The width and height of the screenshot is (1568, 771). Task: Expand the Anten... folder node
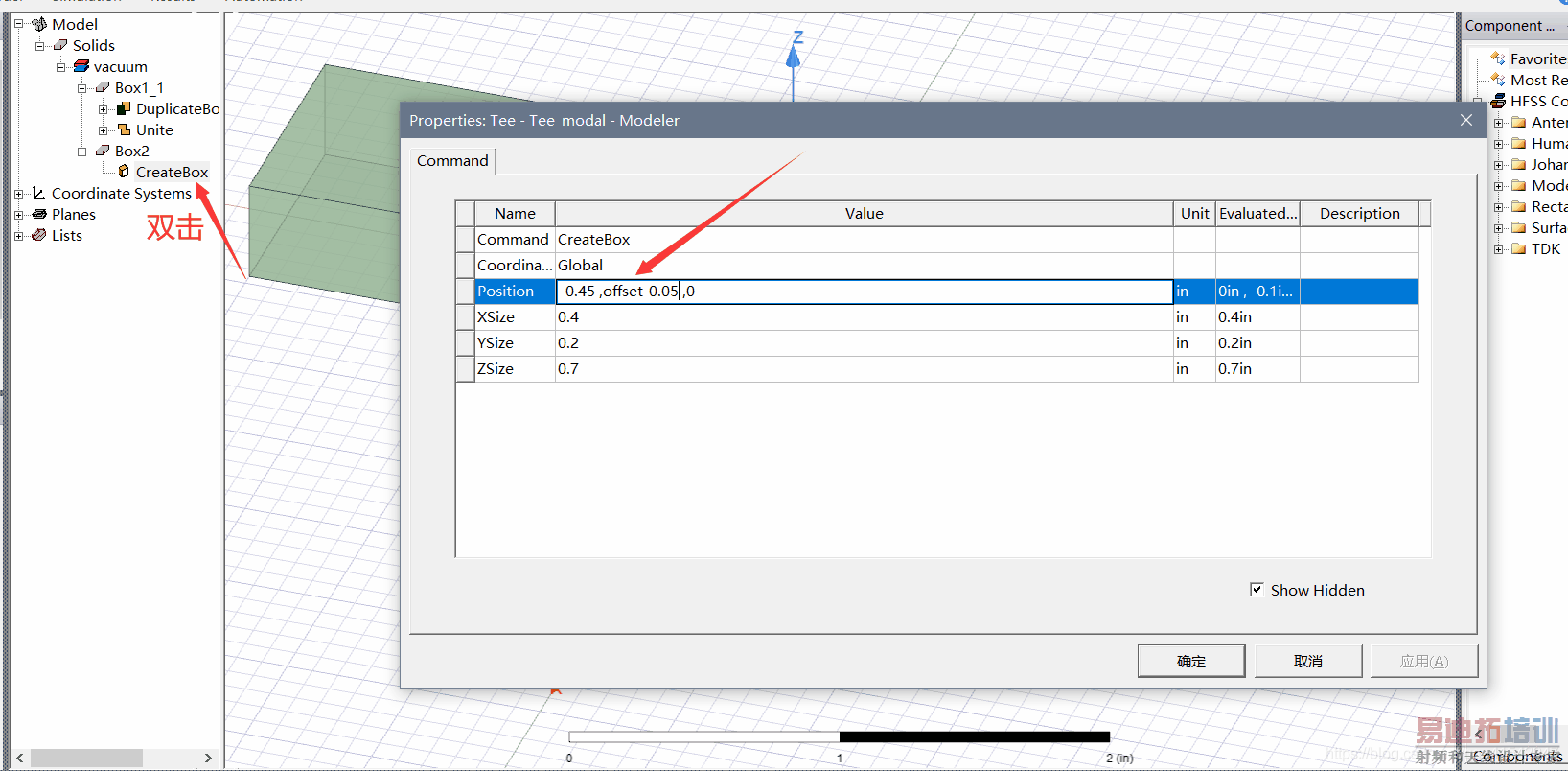[x=1498, y=122]
